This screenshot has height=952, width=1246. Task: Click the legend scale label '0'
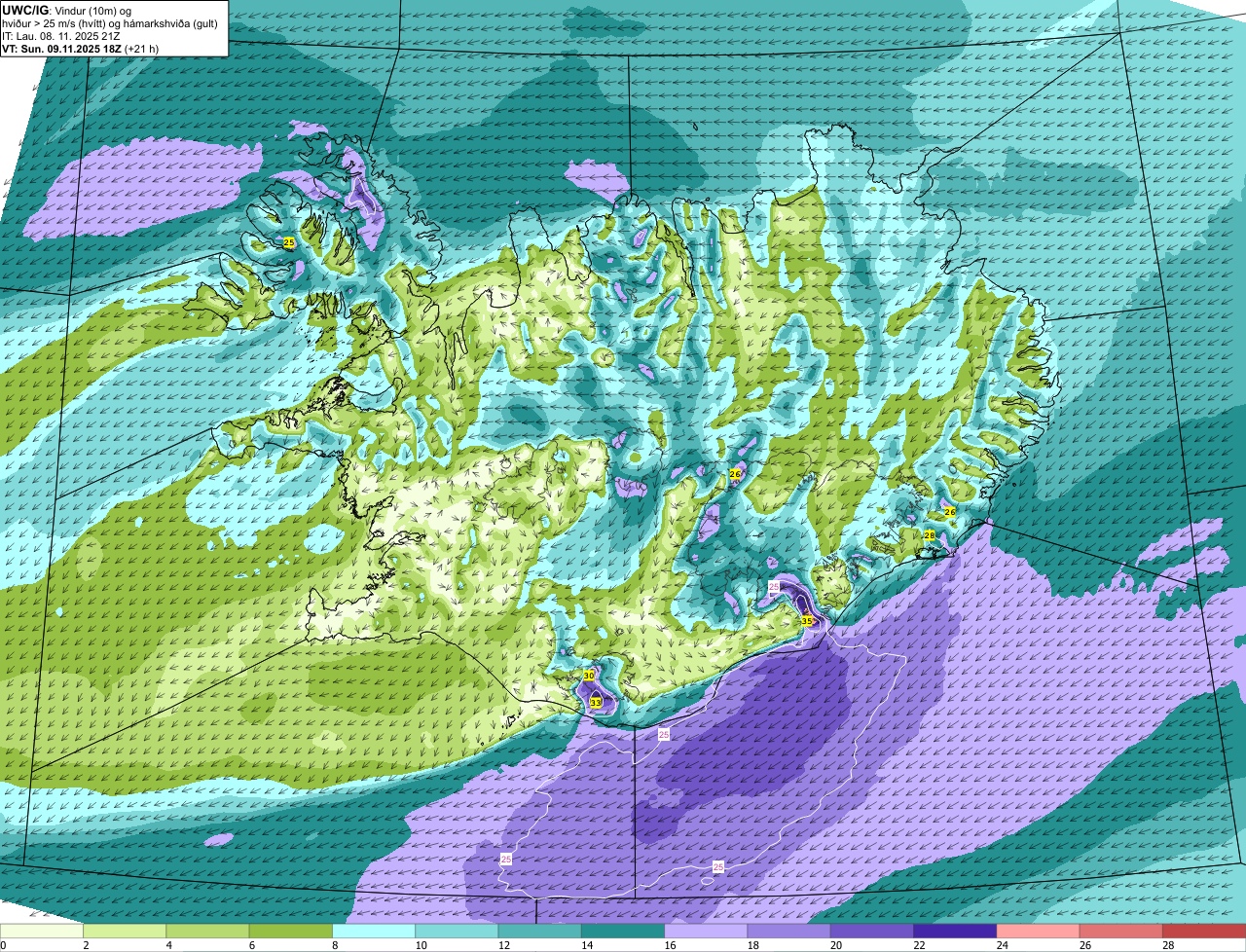coord(3,945)
